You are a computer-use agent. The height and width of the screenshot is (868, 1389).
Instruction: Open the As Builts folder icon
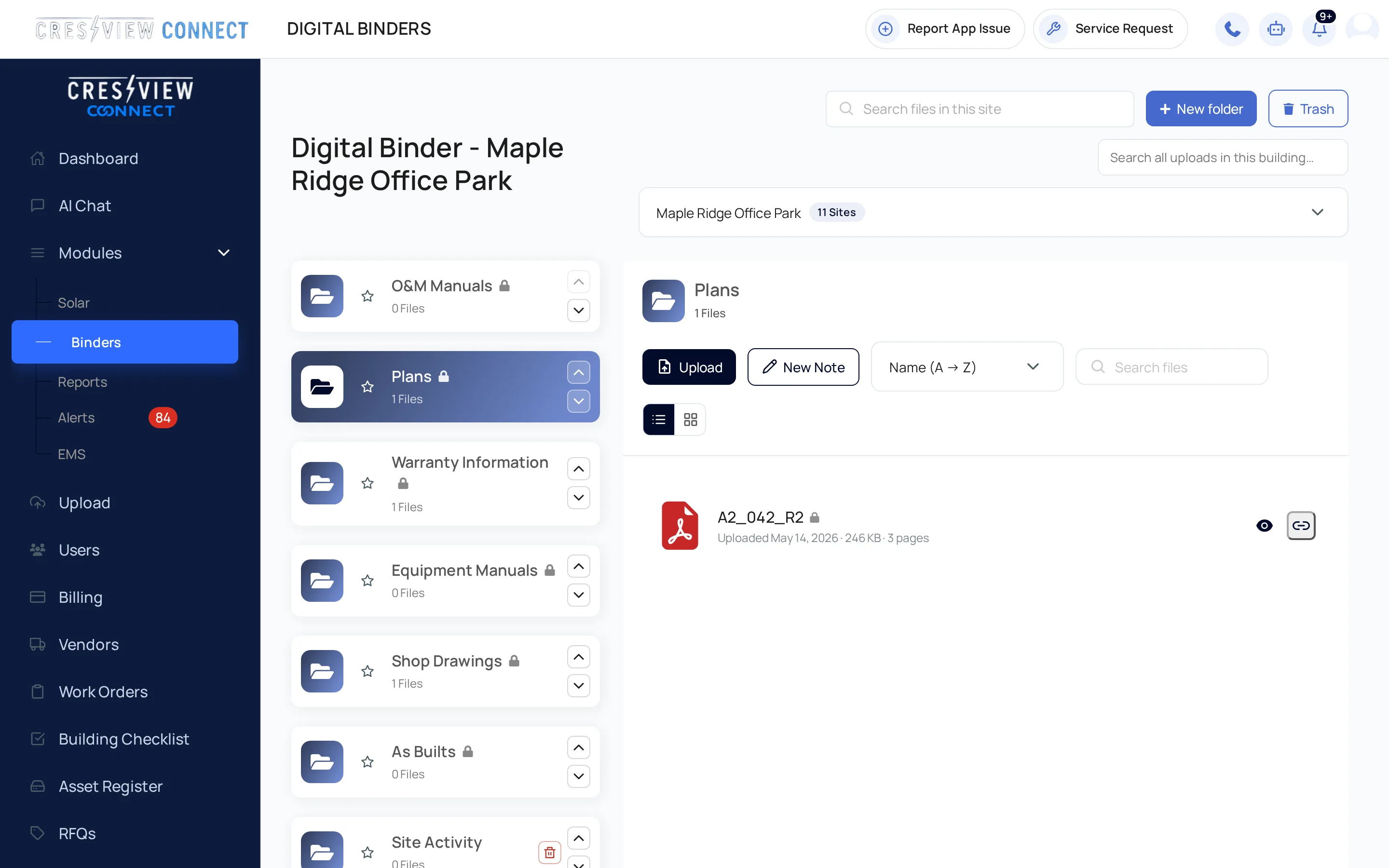tap(322, 762)
